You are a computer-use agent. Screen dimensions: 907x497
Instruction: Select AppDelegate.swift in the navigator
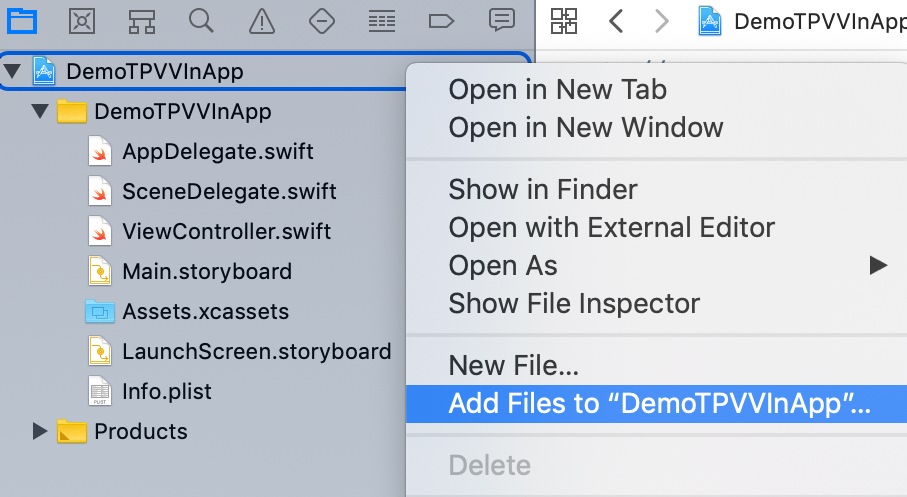click(x=217, y=151)
